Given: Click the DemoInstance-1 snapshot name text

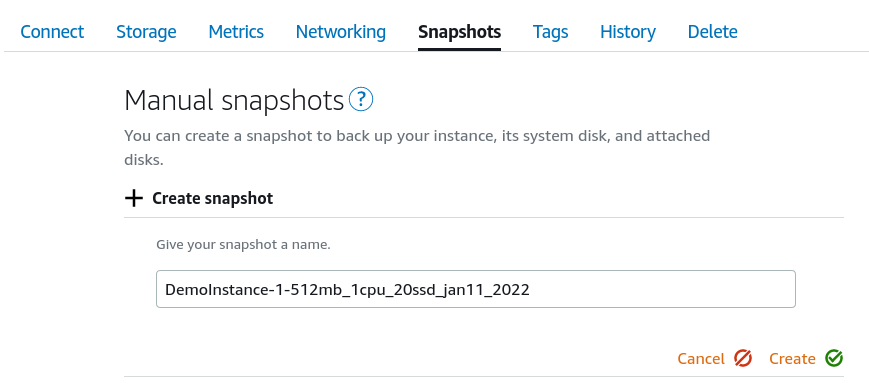Looking at the screenshot, I should tap(347, 289).
